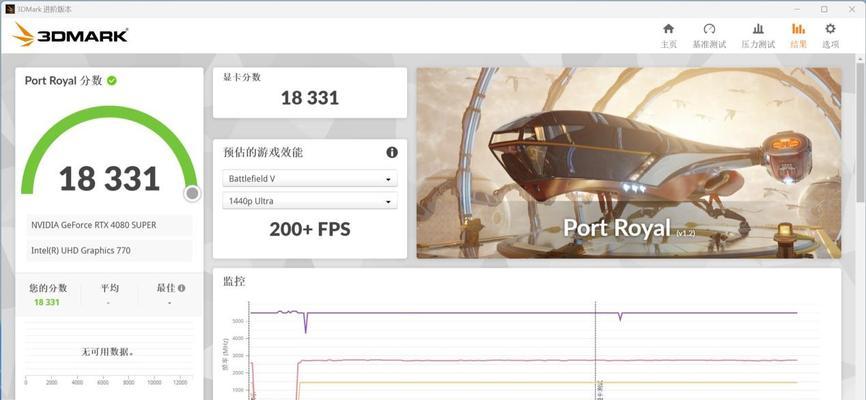This screenshot has width=866, height=400.
Task: Click the 预估的游戏效能 heading
Action: [263, 152]
